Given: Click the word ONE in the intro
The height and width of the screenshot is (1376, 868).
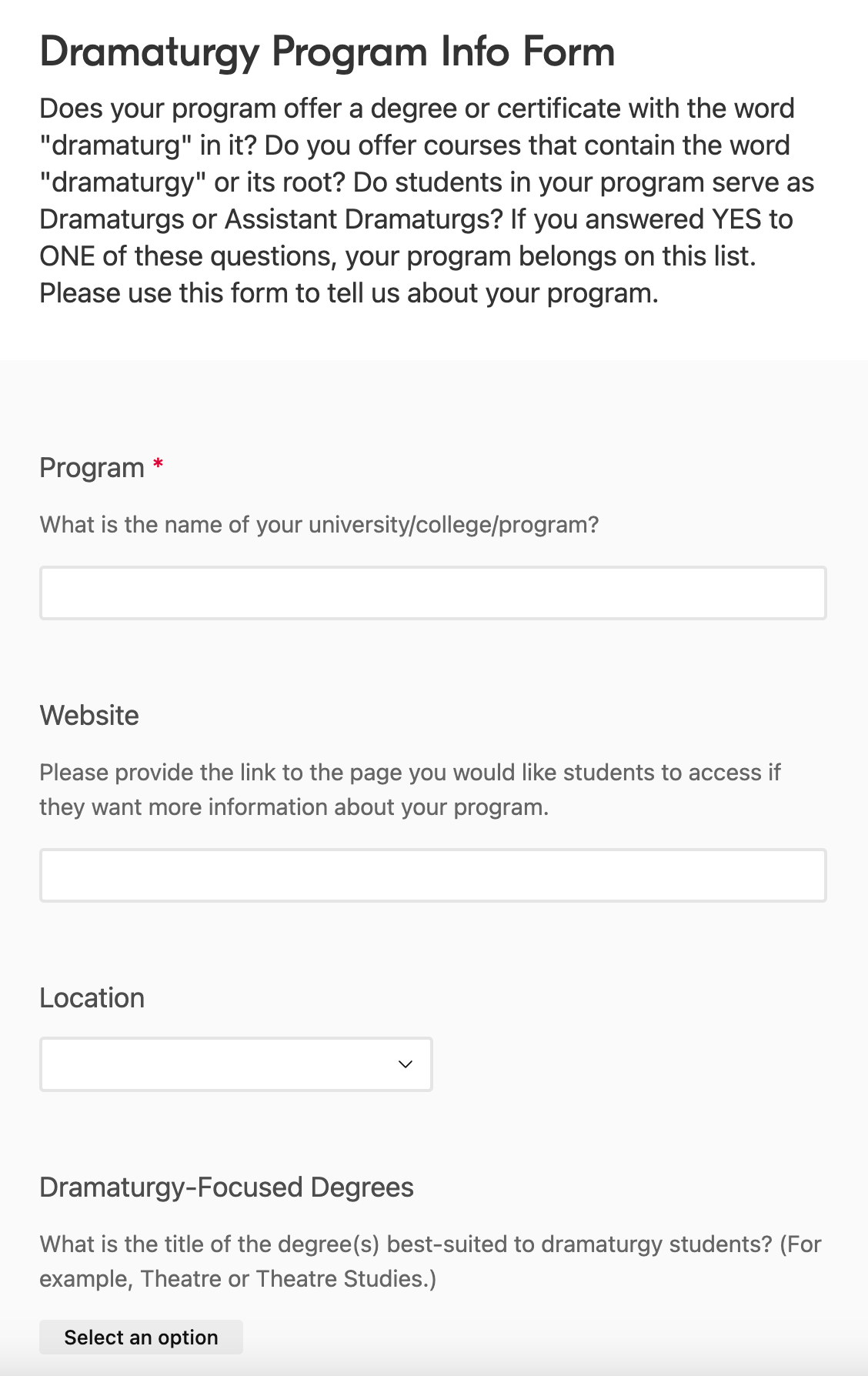Looking at the screenshot, I should tap(67, 256).
